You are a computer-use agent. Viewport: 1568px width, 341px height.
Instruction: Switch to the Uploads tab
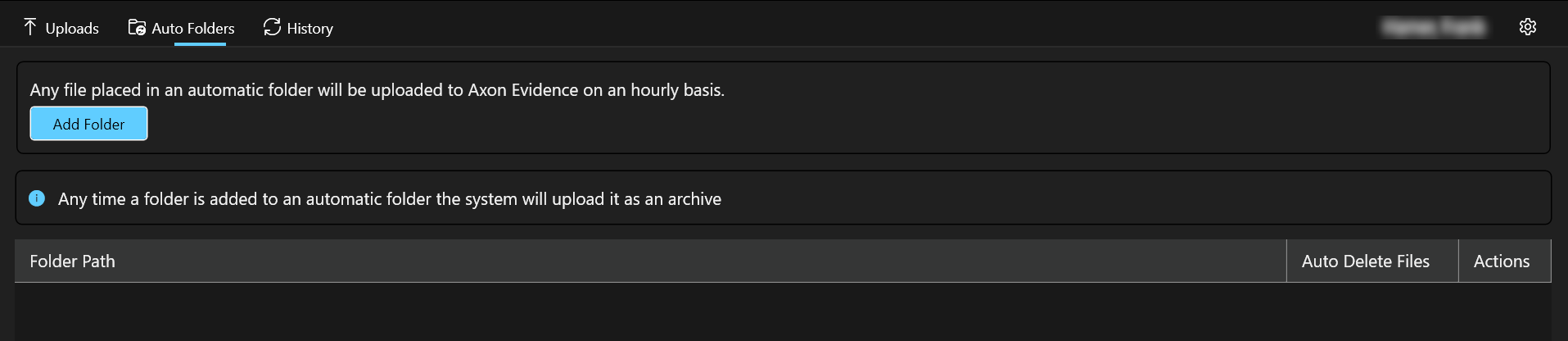[x=72, y=29]
